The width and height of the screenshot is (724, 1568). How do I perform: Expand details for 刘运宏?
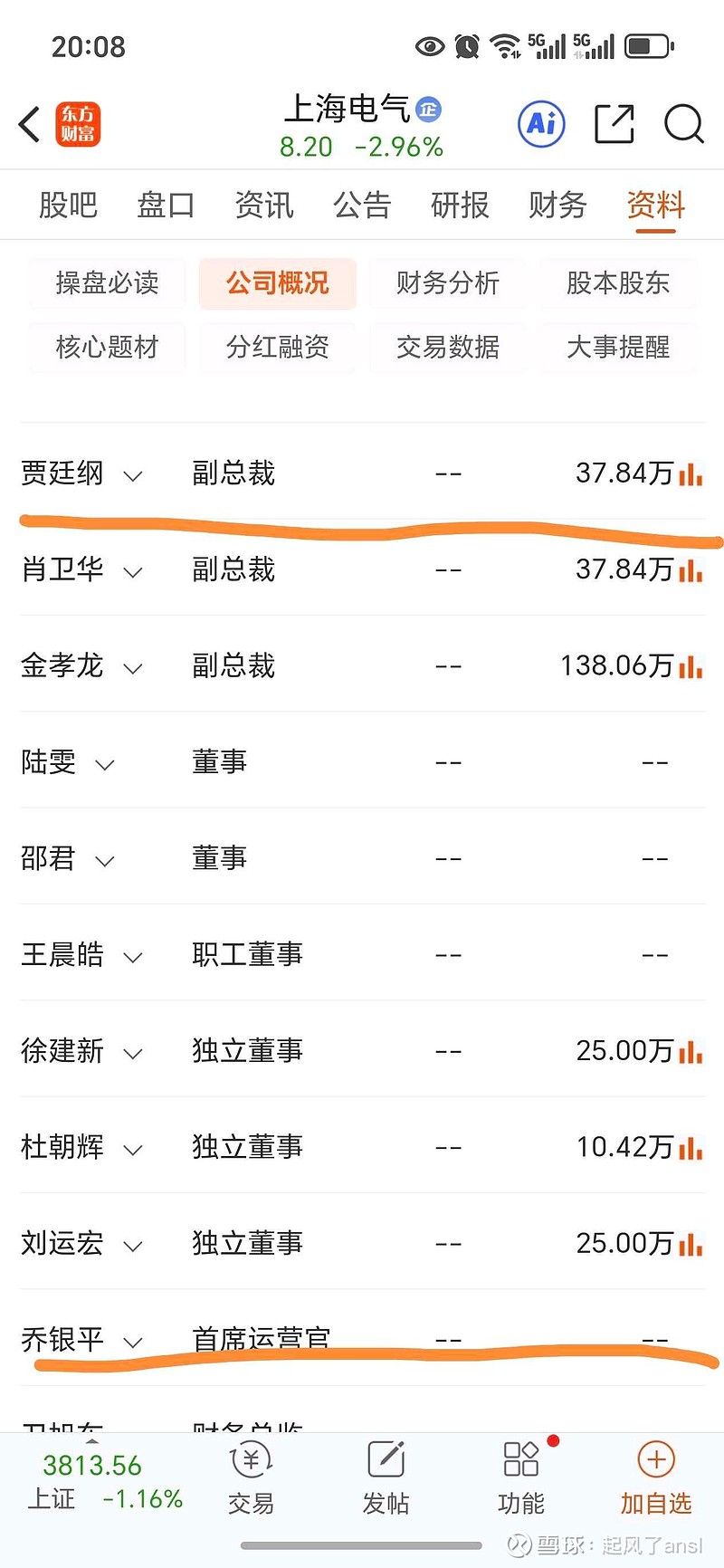click(x=133, y=1246)
